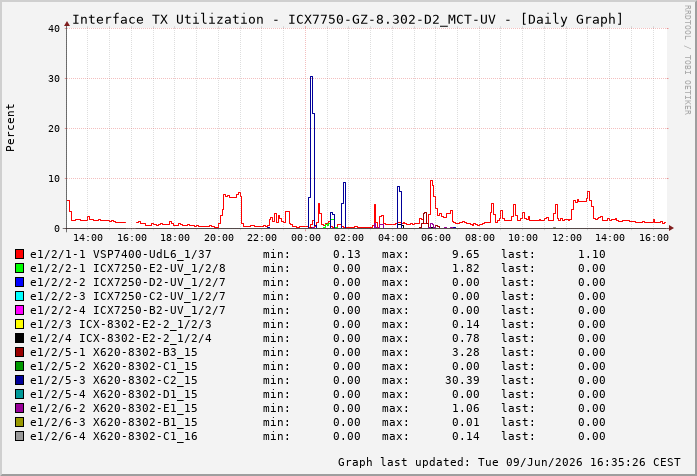
Task: Click legend text e1/2/3 ICX-8302-E2-2_1/2/3
Action: coord(121,324)
